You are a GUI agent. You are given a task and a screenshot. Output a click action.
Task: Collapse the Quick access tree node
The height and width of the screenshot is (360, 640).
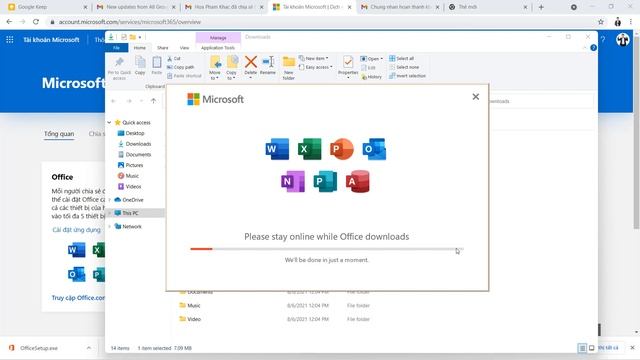pos(109,122)
